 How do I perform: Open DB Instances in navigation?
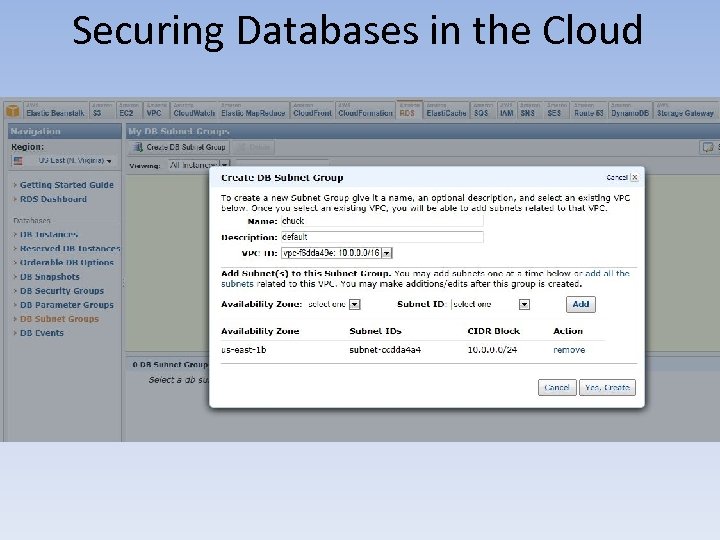tap(49, 234)
